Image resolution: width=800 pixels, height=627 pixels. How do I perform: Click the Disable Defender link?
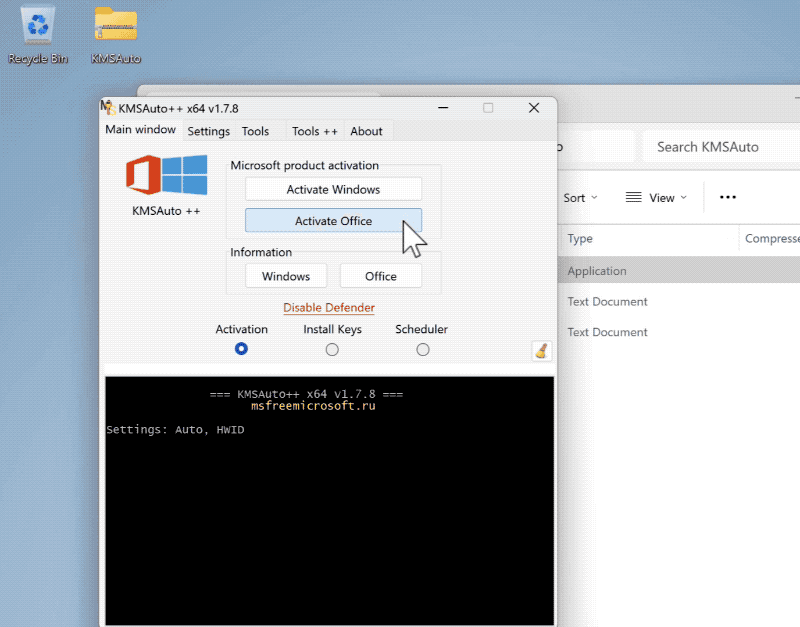[x=329, y=308]
